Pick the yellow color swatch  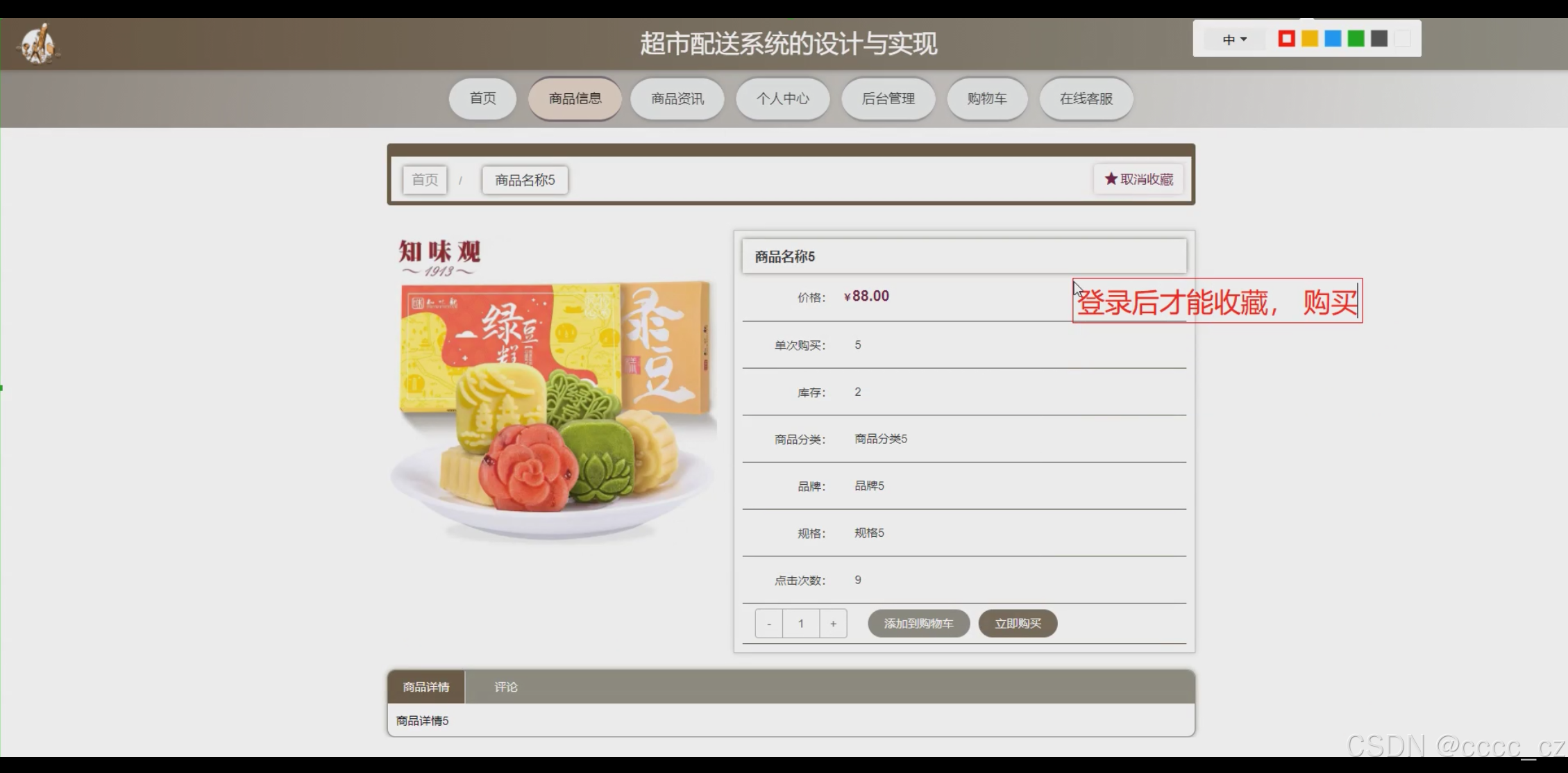pyautogui.click(x=1310, y=39)
